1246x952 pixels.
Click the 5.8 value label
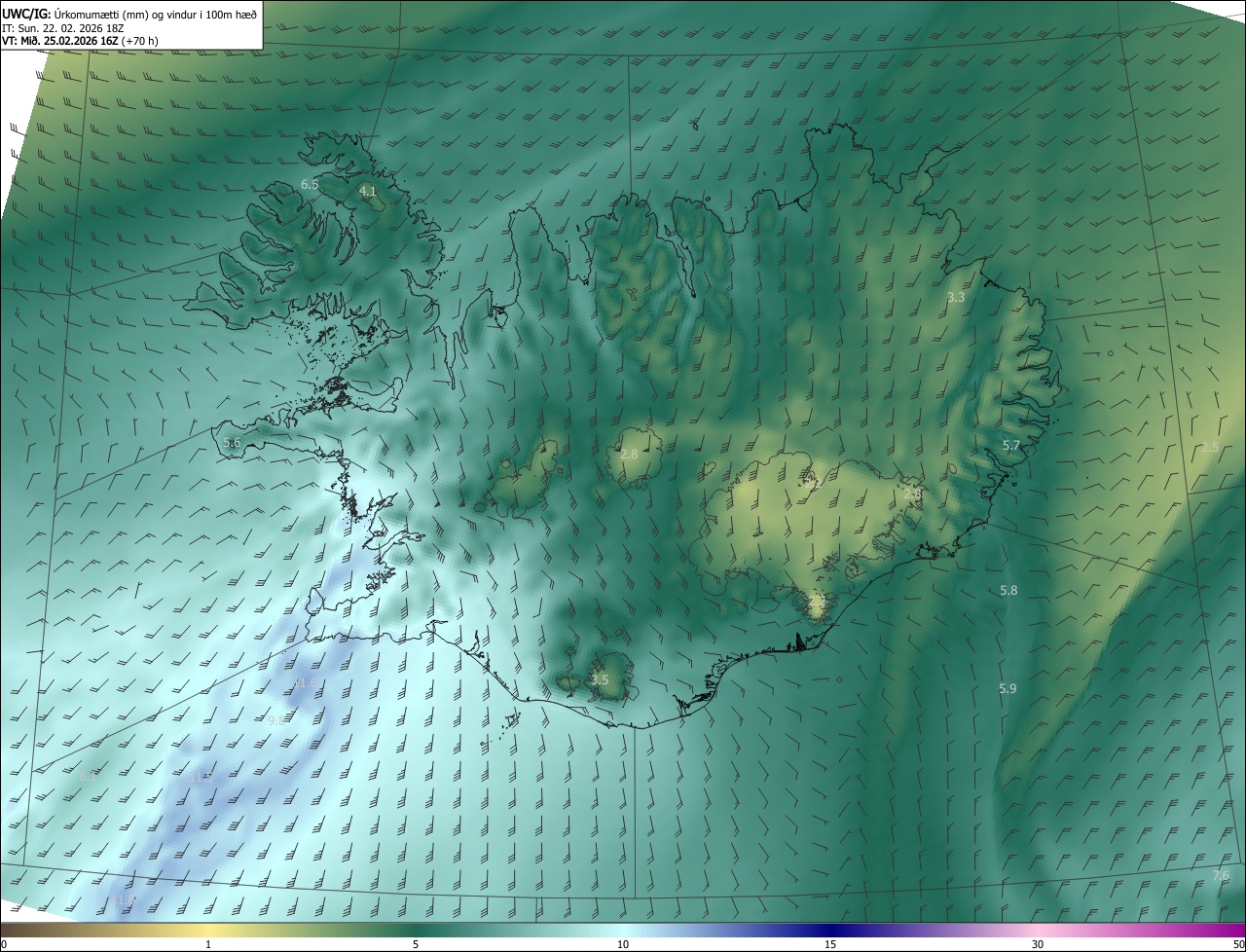[x=1008, y=590]
